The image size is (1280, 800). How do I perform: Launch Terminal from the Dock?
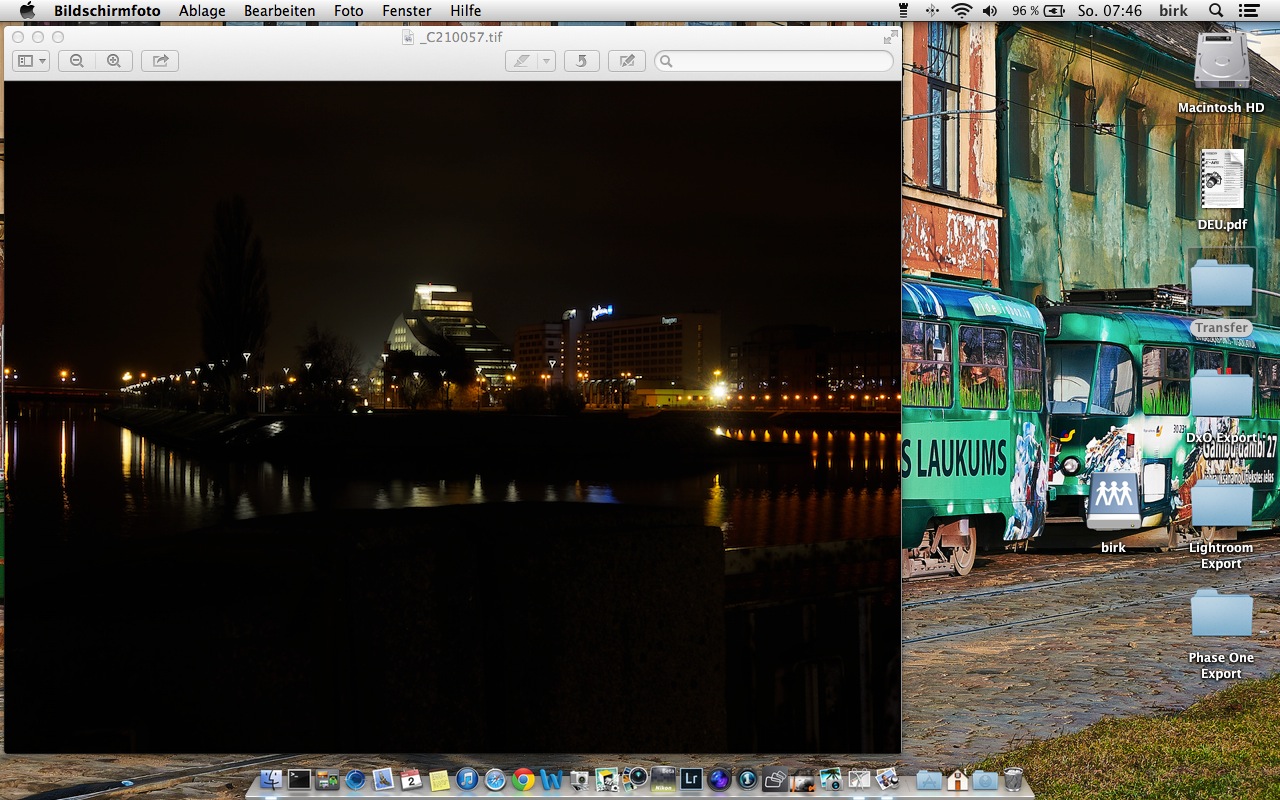point(299,779)
